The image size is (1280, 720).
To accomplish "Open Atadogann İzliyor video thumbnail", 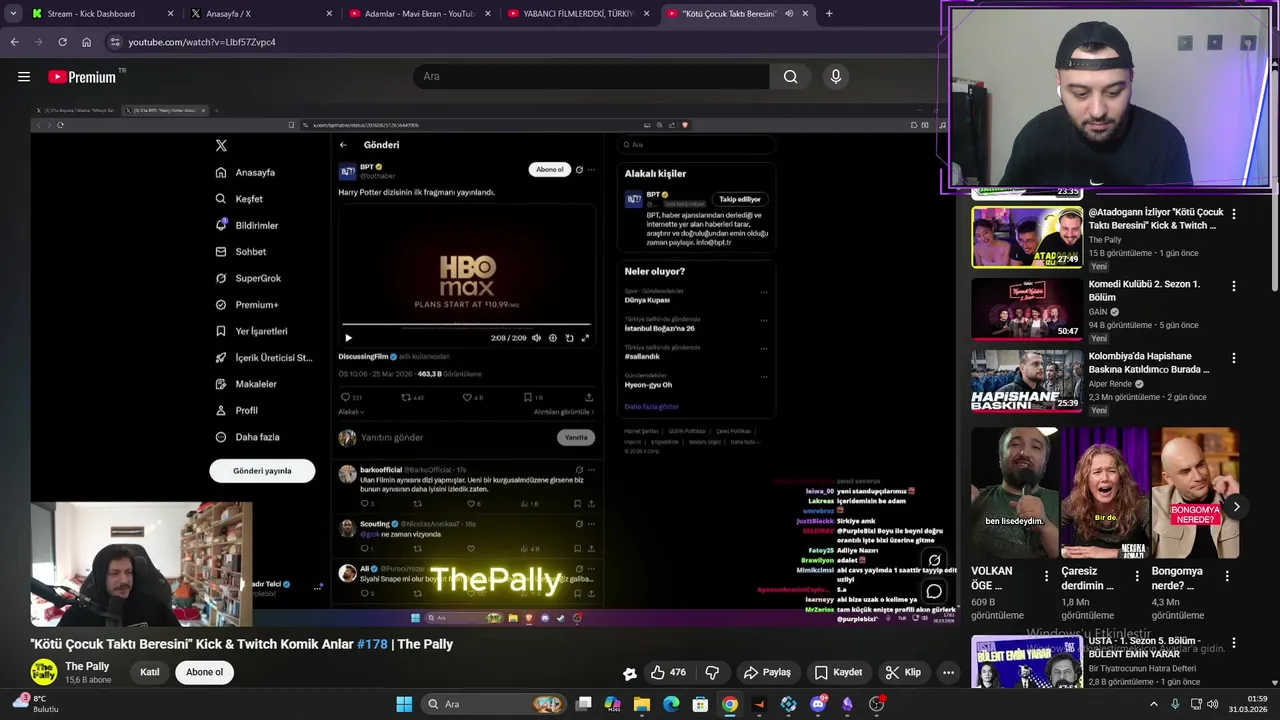I will click(x=1027, y=238).
